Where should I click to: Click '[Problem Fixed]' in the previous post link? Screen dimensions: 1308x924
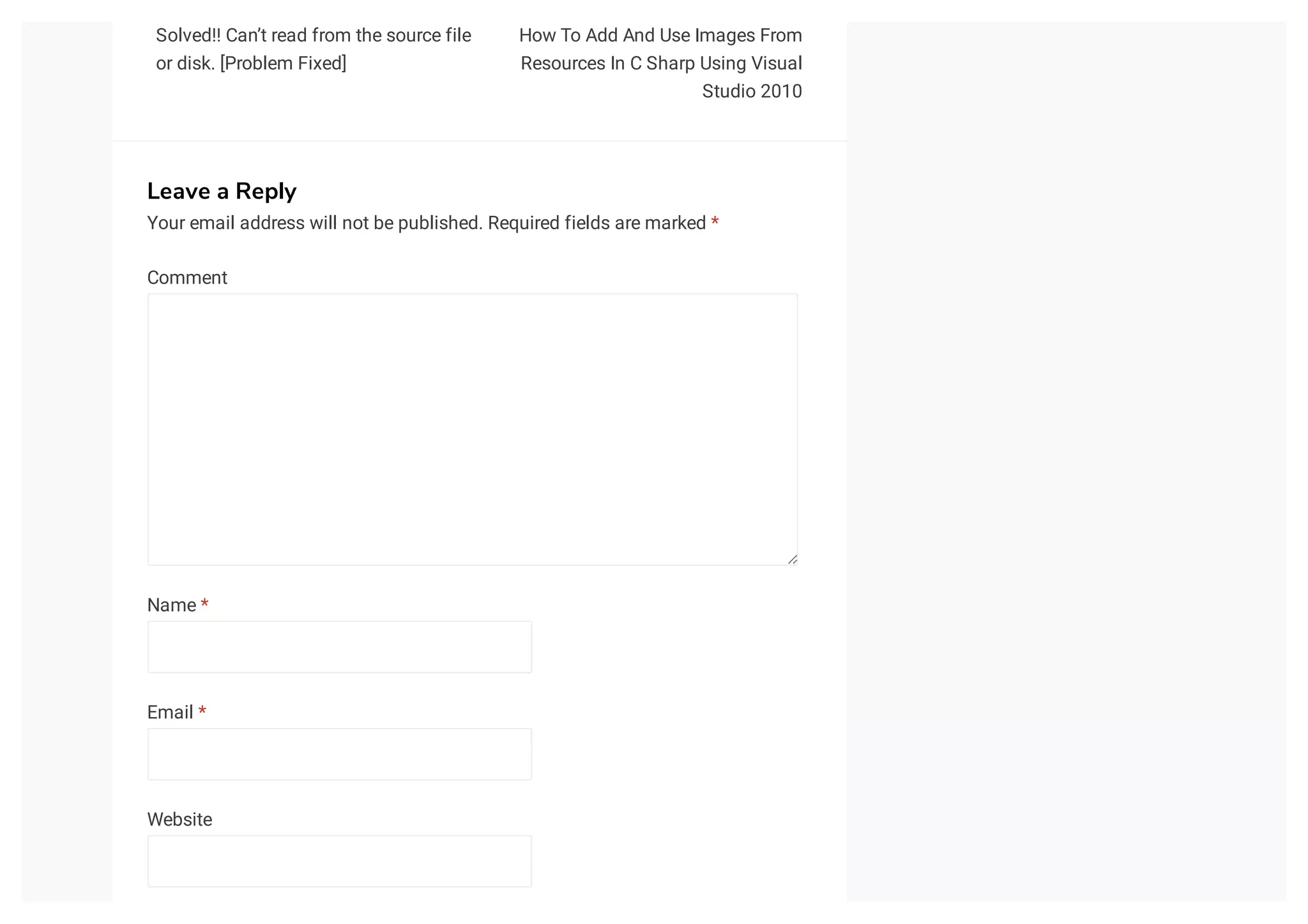point(283,63)
